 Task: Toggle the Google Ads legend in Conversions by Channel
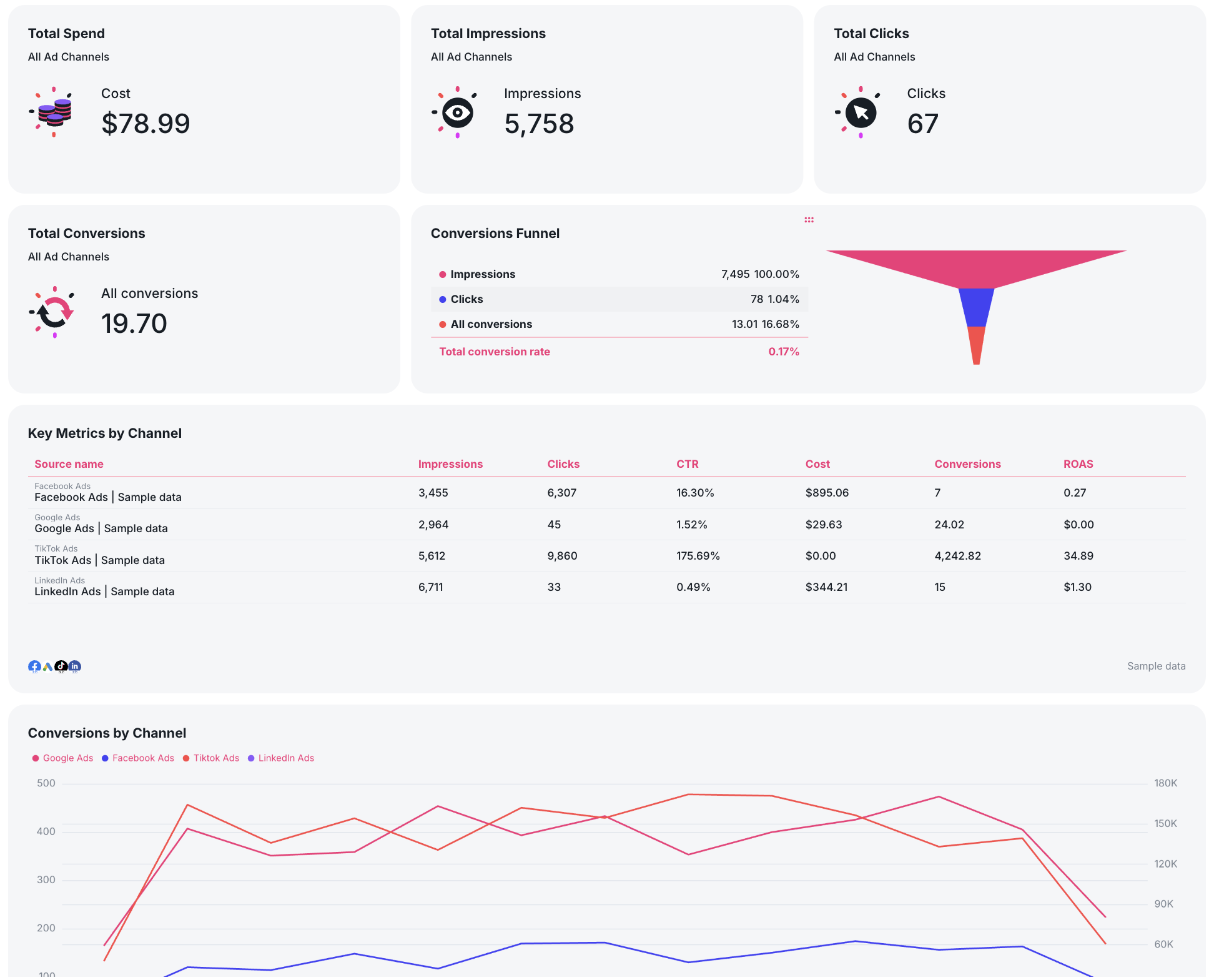(x=67, y=758)
